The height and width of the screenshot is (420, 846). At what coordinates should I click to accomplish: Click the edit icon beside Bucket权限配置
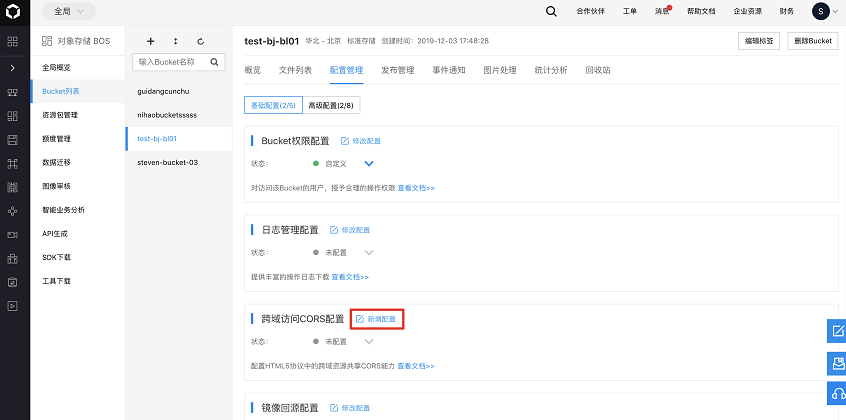tap(345, 141)
